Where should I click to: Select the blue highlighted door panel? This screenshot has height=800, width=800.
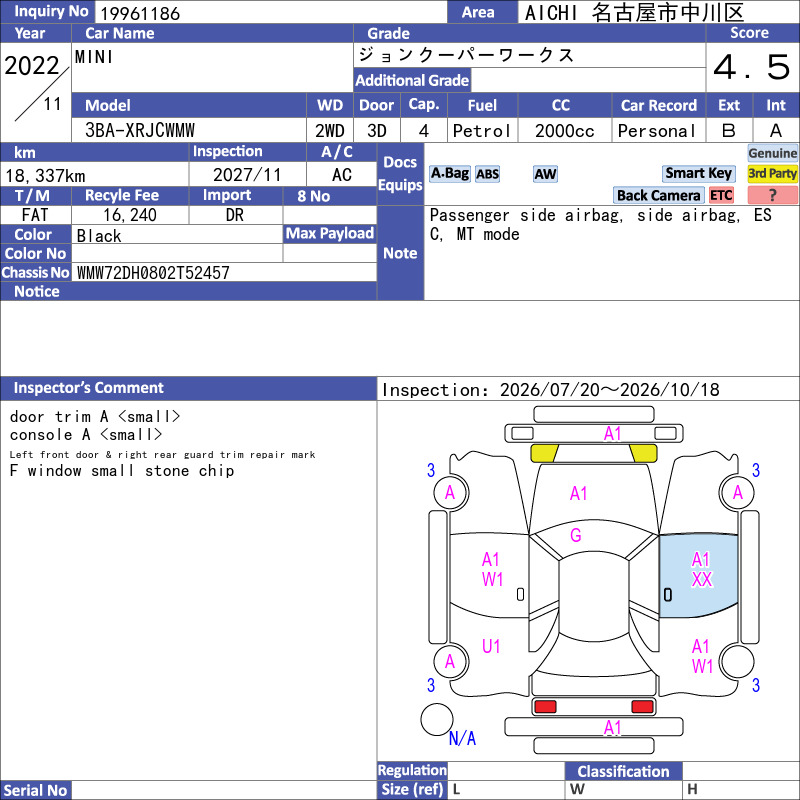pos(698,576)
